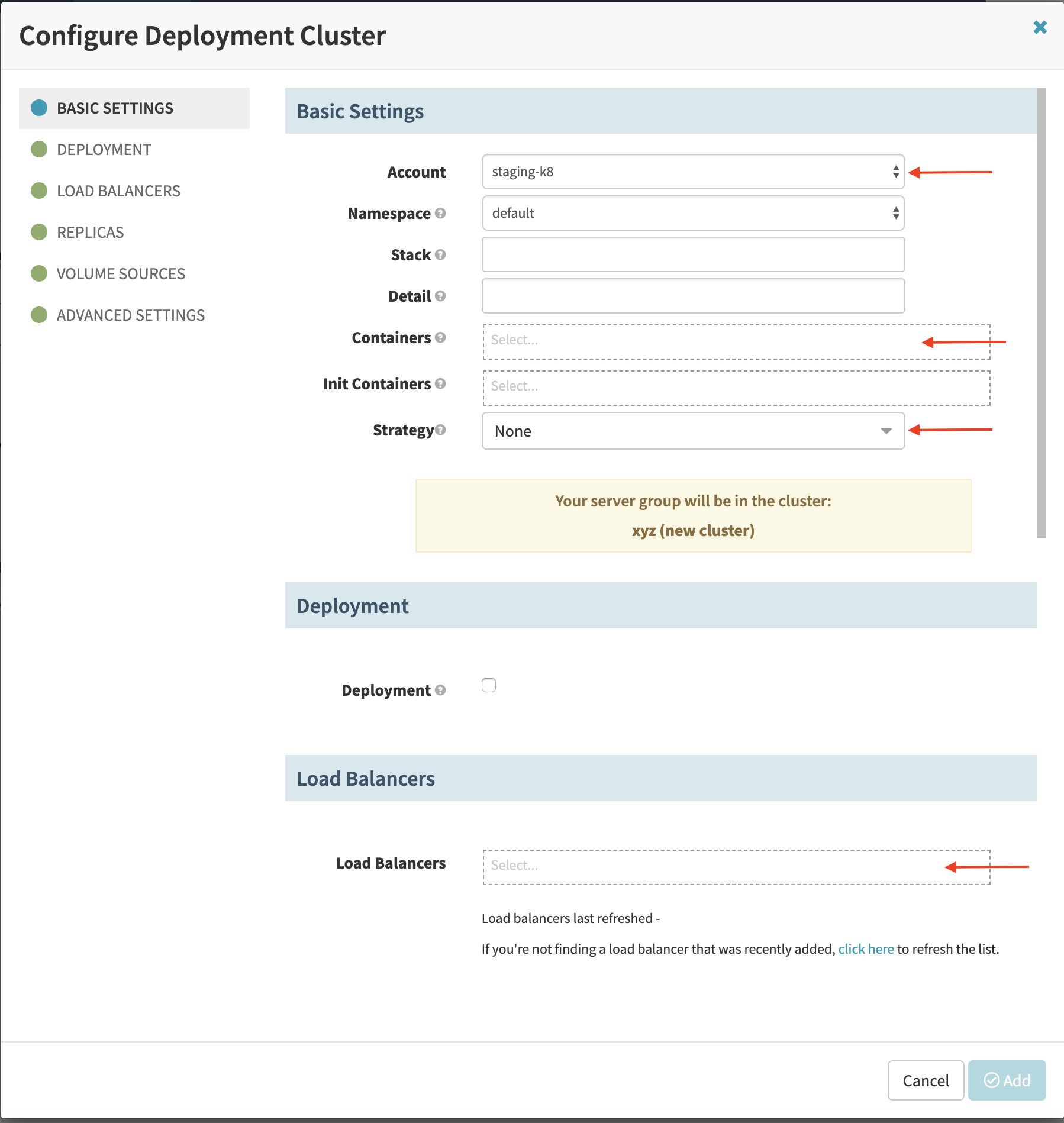Click the help icon beside Stack
This screenshot has width=1064, height=1123.
(440, 254)
